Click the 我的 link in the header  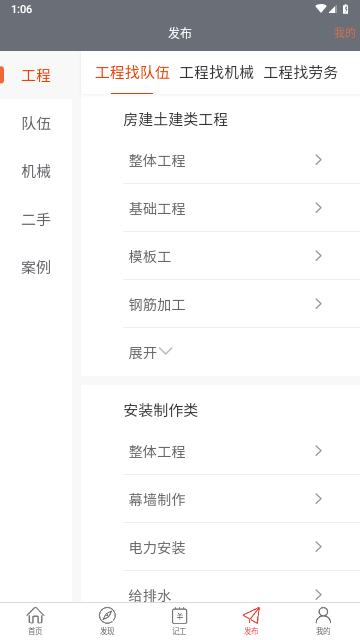(344, 33)
